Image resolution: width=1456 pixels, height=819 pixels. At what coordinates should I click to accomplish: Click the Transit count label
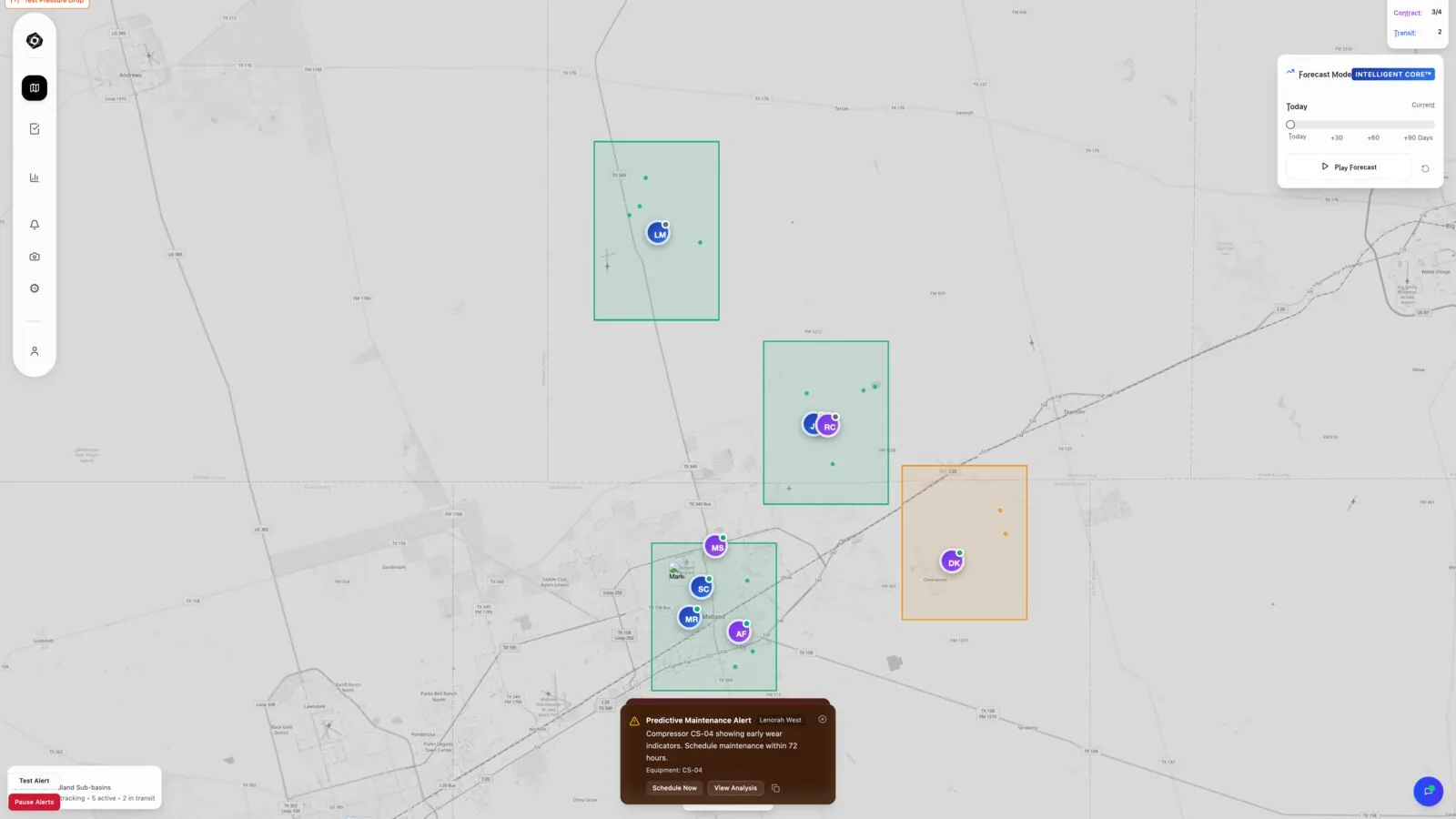click(x=1405, y=33)
